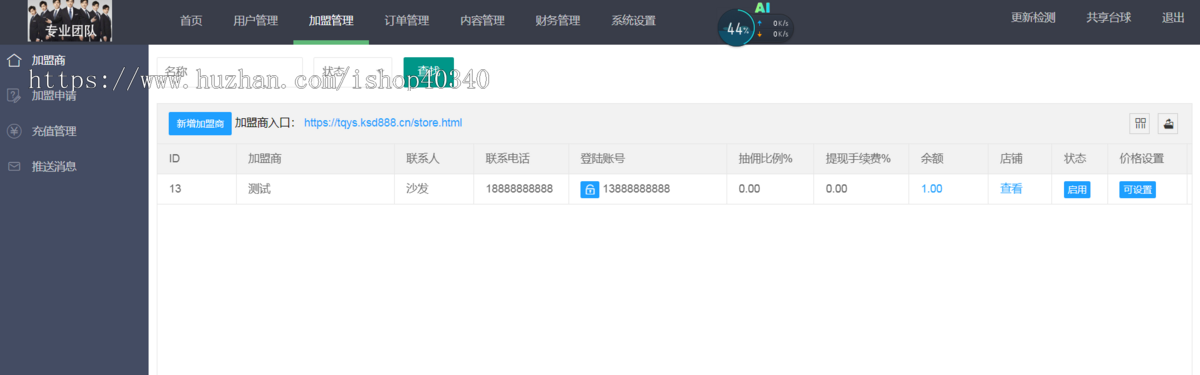Select the login account 13888888888
Viewport: 1200px width, 375px height.
(637, 189)
